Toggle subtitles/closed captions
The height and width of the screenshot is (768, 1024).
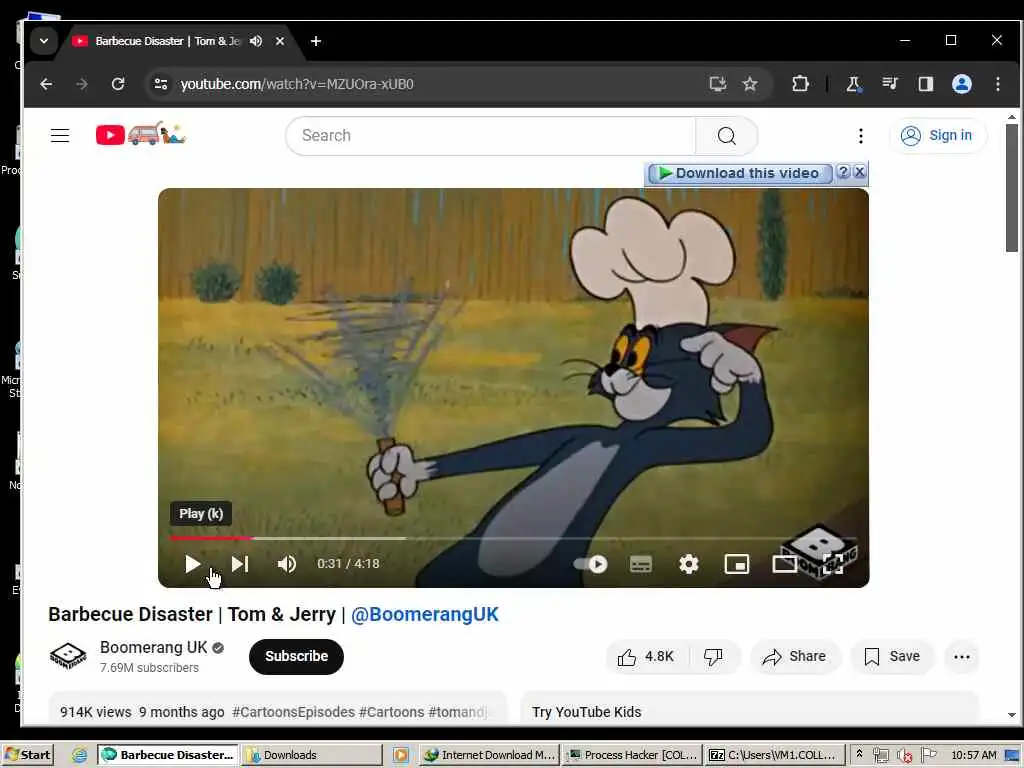click(x=641, y=564)
